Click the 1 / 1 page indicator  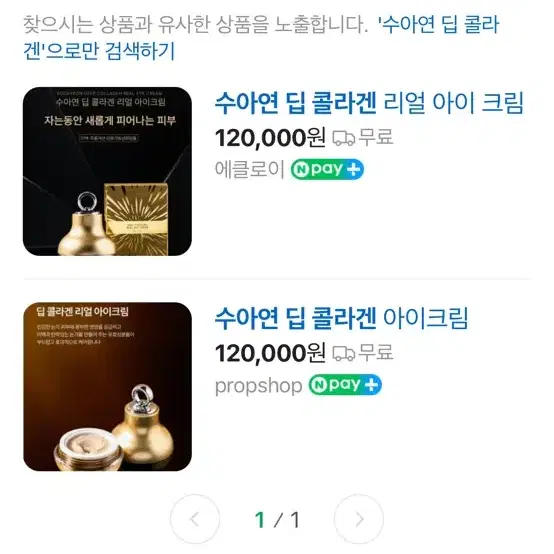click(x=277, y=520)
